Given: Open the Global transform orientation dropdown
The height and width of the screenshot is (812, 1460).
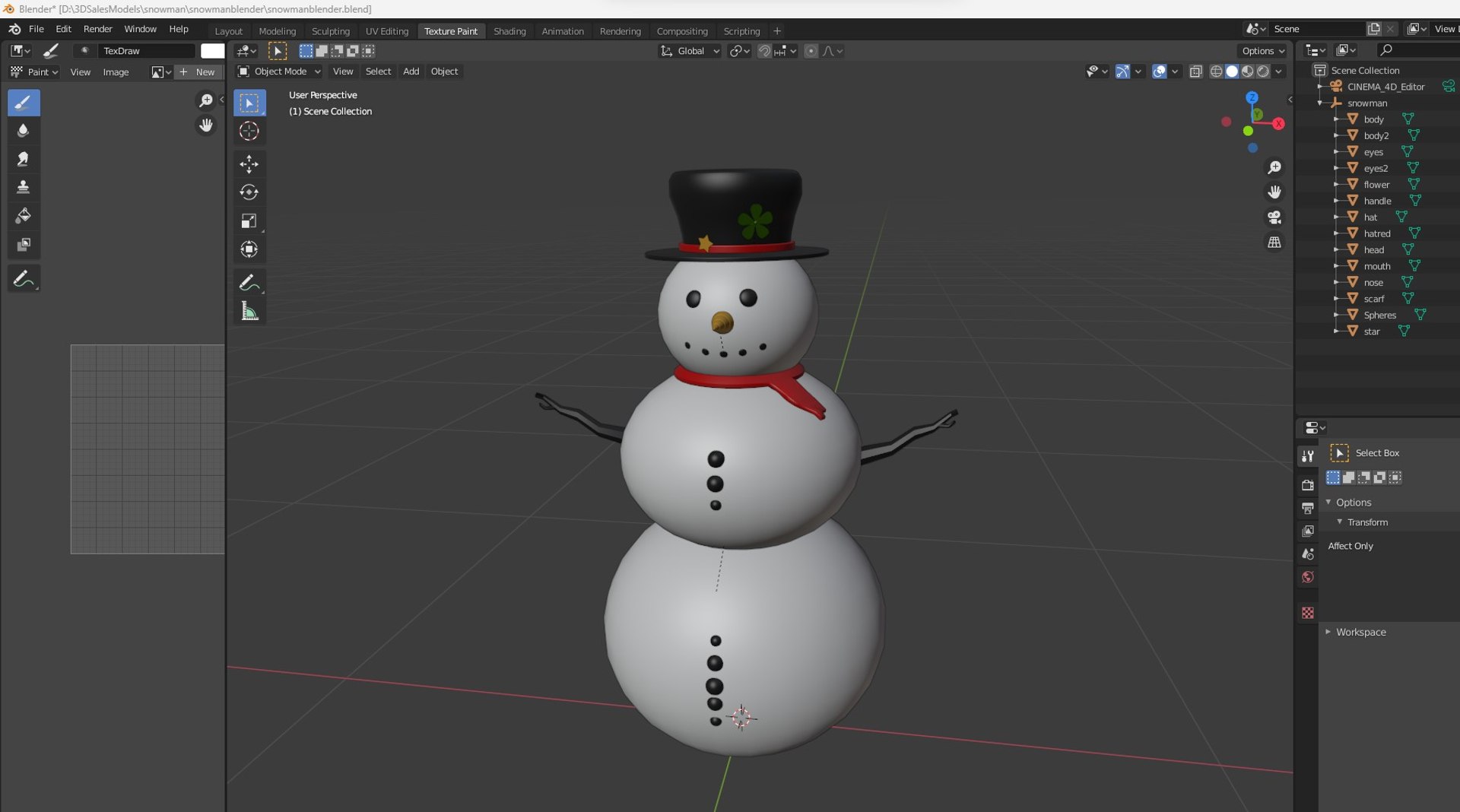Looking at the screenshot, I should 690,51.
